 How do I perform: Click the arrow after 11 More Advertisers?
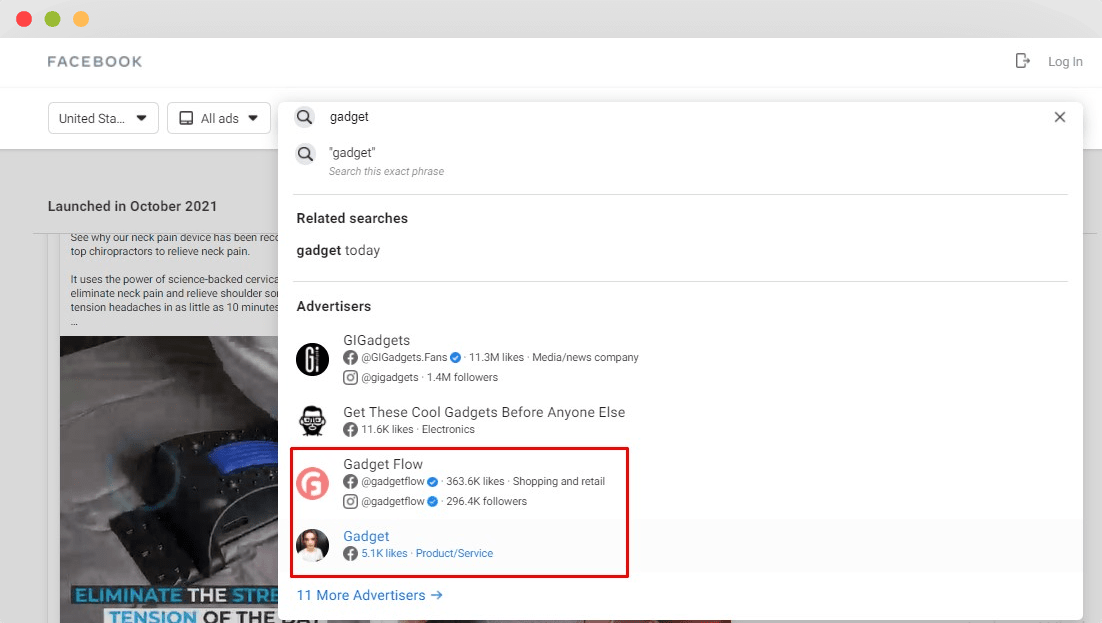point(436,595)
